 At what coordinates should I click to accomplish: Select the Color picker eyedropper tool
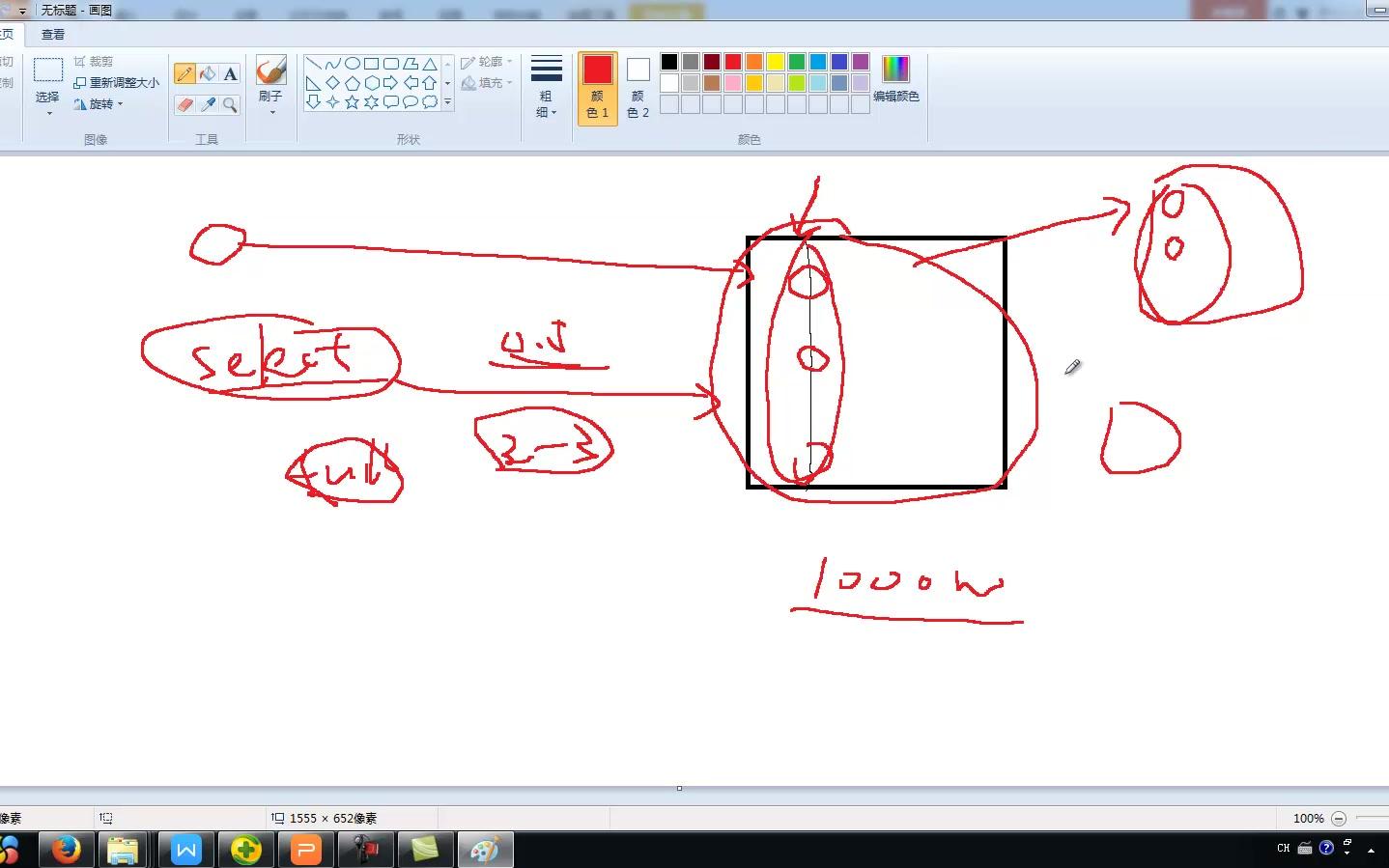coord(208,104)
